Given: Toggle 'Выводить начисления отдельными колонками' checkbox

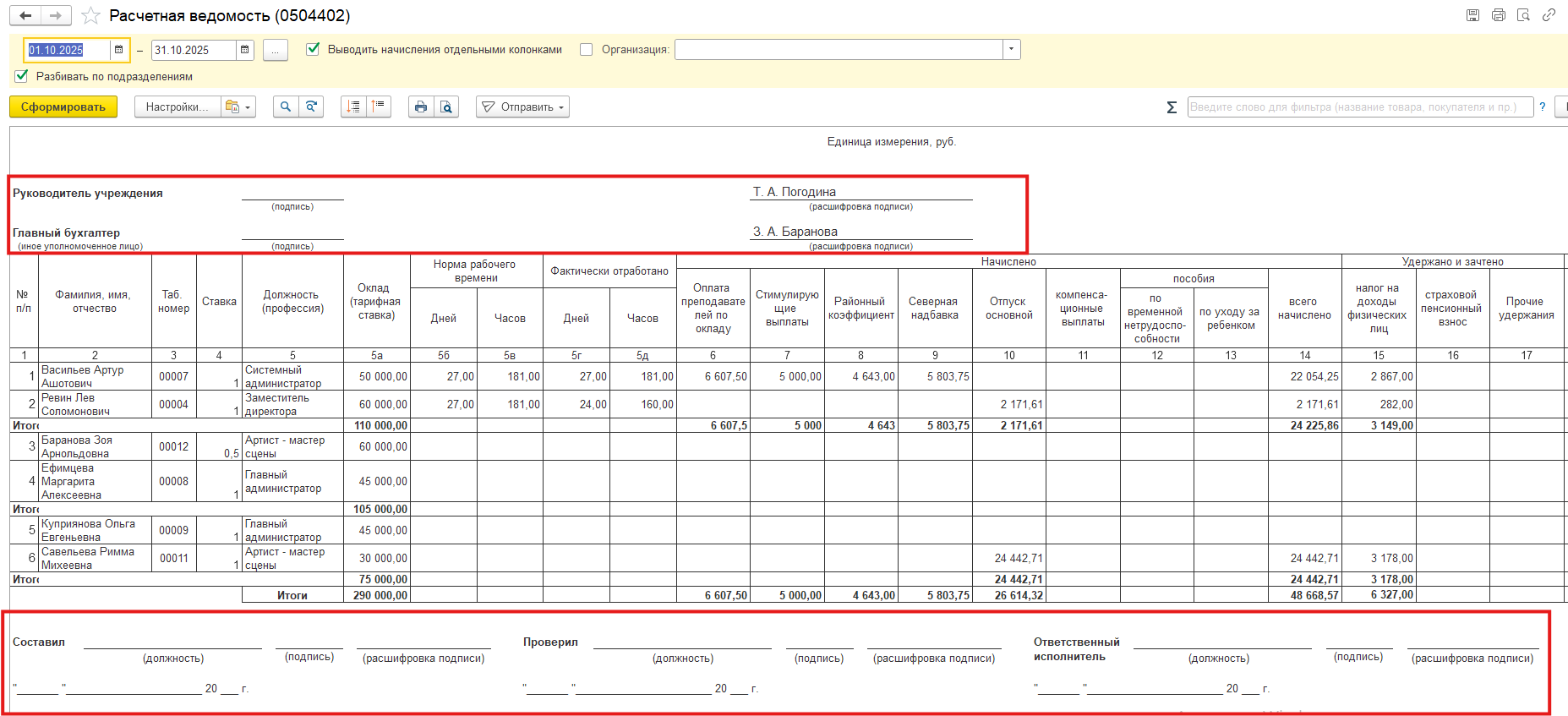Looking at the screenshot, I should point(313,49).
